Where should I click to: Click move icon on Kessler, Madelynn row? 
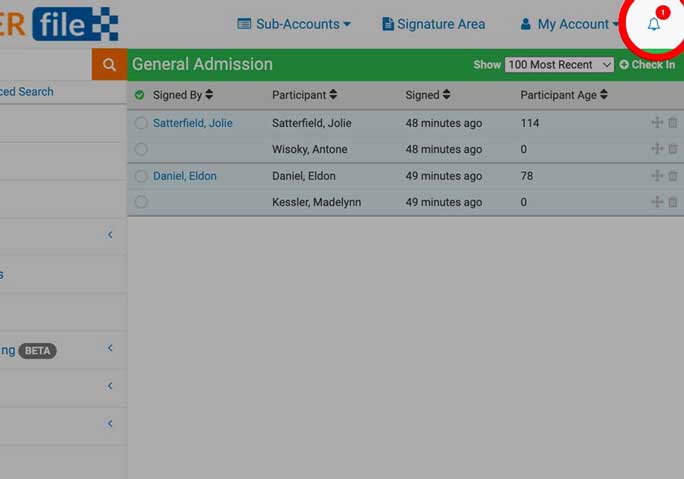[657, 202]
